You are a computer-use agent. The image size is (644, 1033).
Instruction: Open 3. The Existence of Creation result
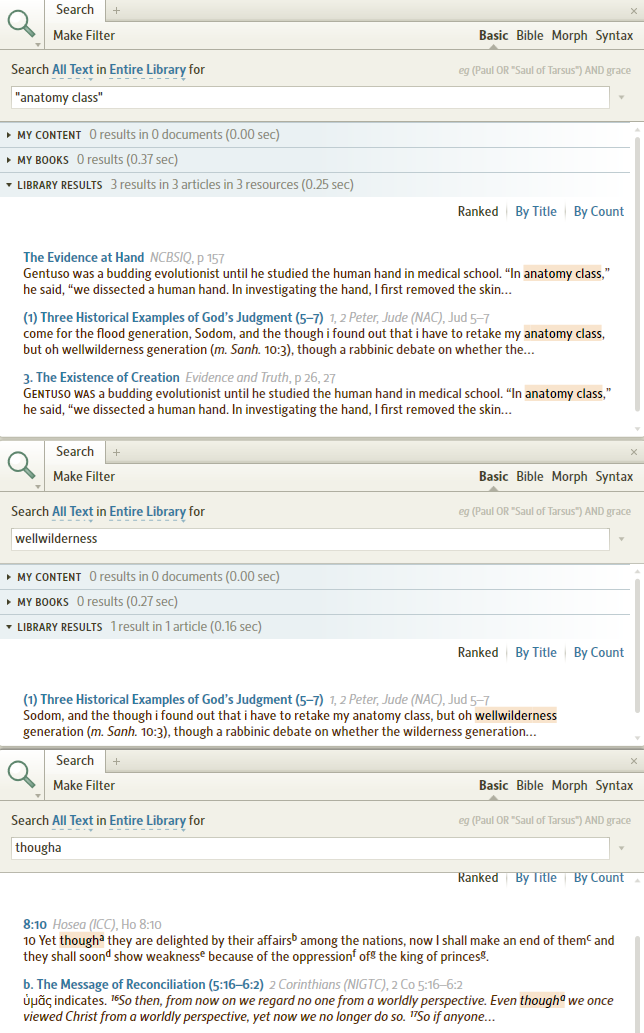click(x=101, y=377)
